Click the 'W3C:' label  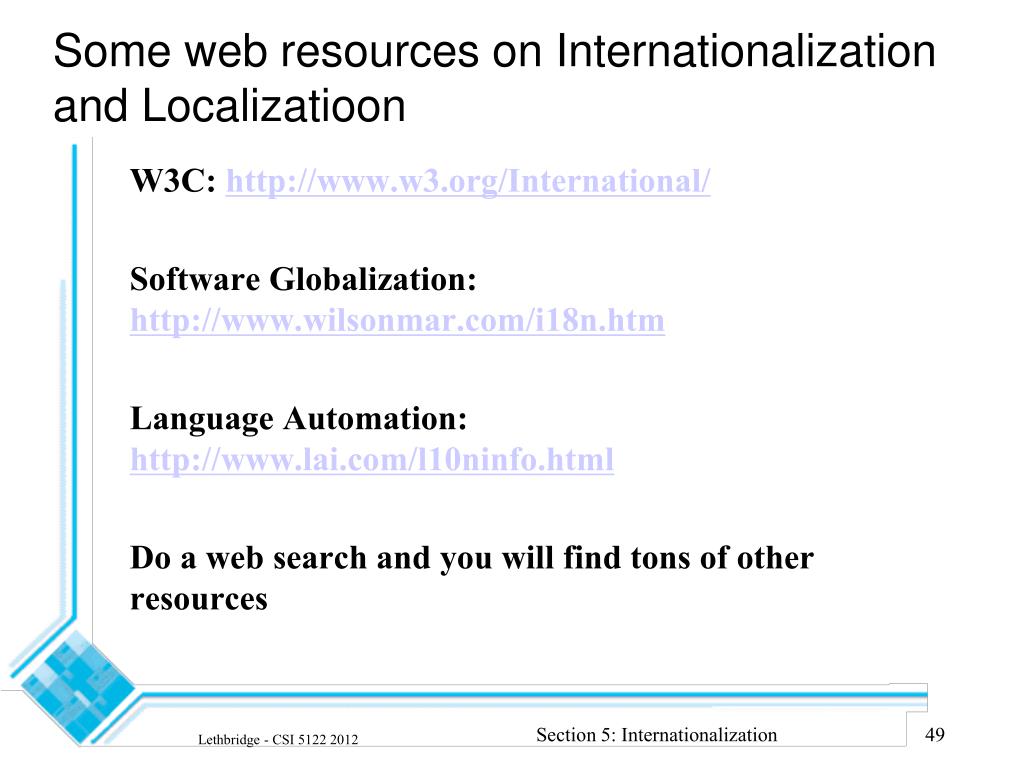click(173, 181)
